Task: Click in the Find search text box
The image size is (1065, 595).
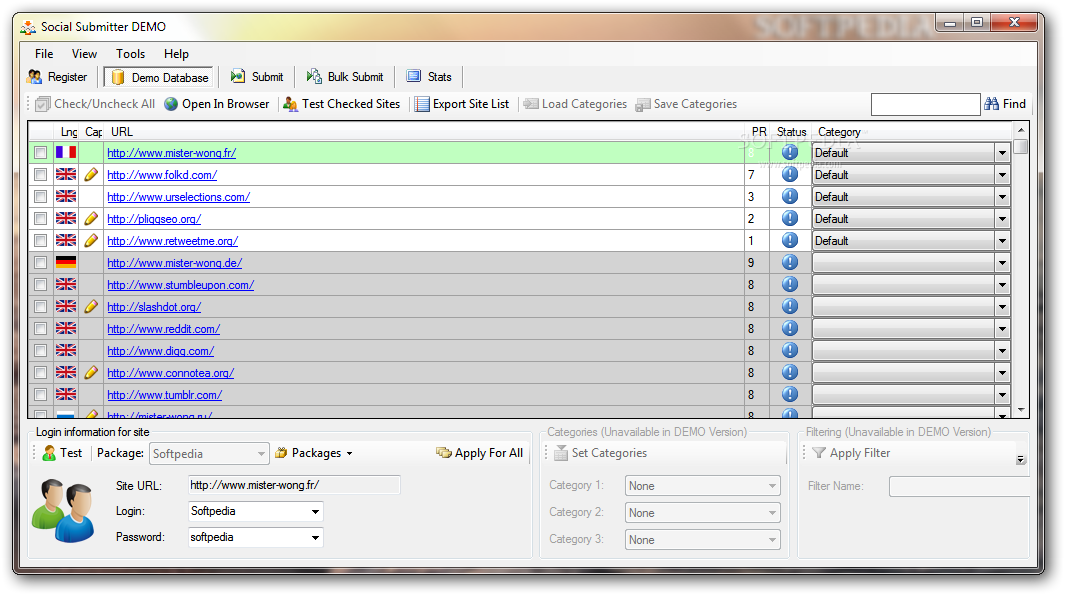Action: tap(925, 104)
